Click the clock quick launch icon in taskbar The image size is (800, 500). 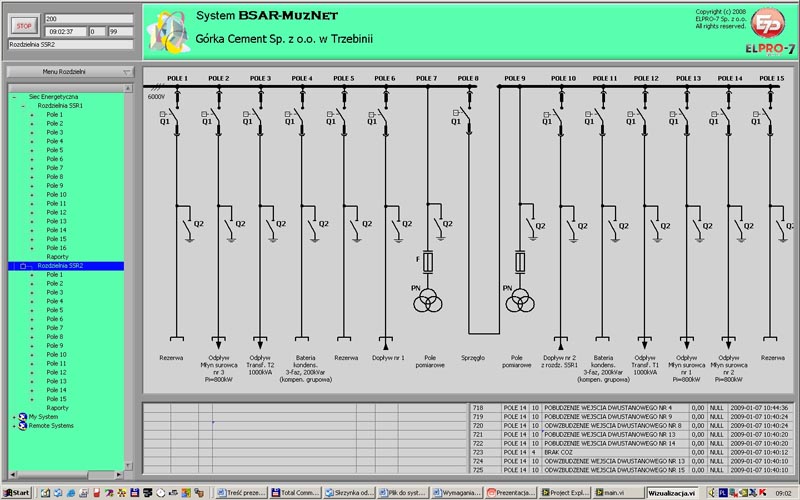coord(161,493)
